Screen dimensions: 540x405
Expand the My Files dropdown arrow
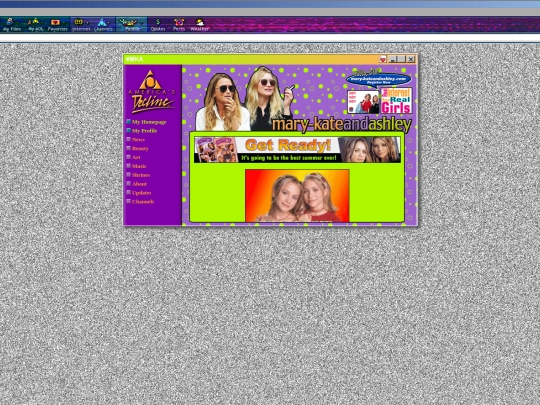point(18,22)
